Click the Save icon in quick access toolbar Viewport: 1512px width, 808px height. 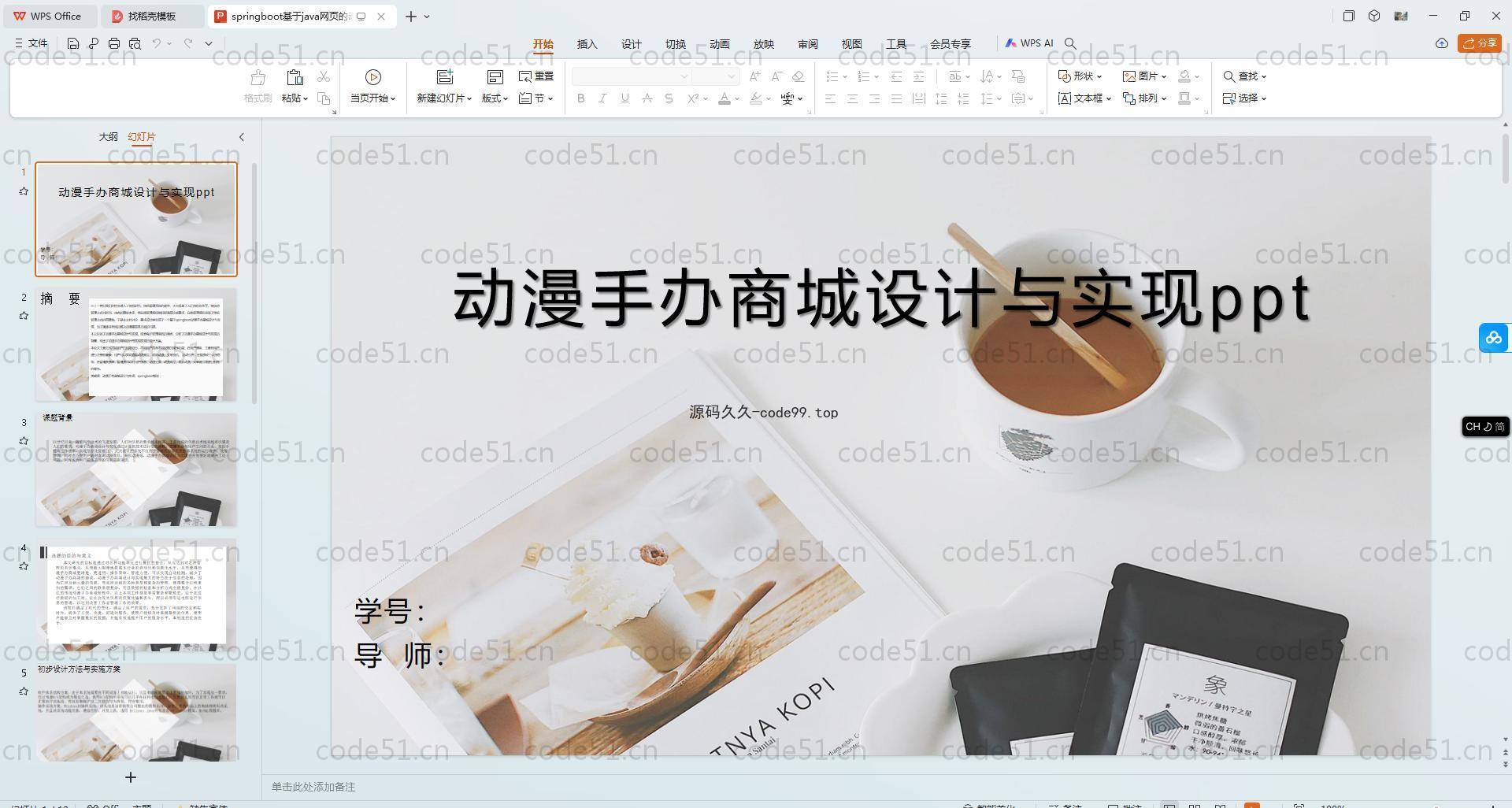tap(73, 43)
